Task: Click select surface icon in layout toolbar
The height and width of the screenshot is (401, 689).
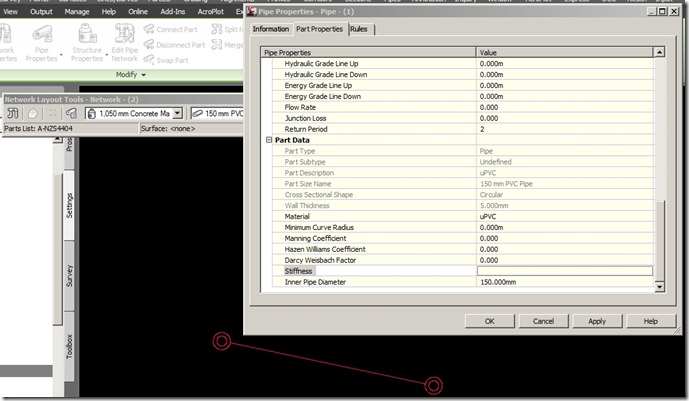Action: [x=33, y=113]
